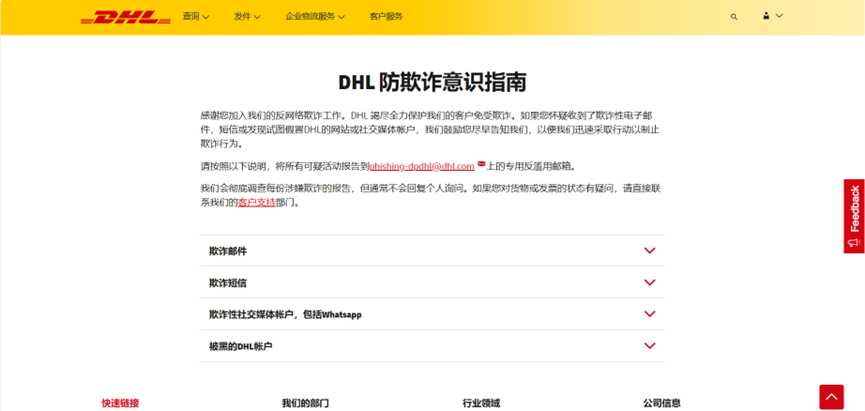Expand 欺诈性社交媒体帐户，包括Whatsapp section

(x=432, y=314)
